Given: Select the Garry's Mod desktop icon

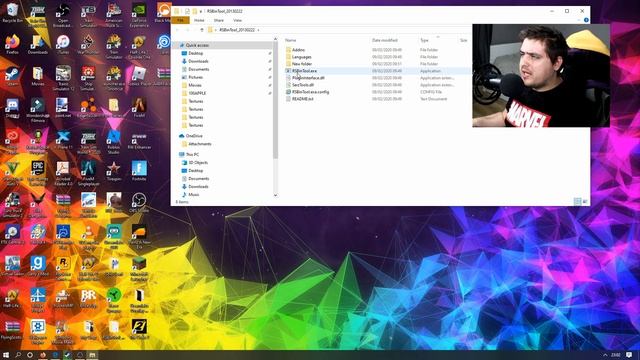Looking at the screenshot, I should [38, 266].
